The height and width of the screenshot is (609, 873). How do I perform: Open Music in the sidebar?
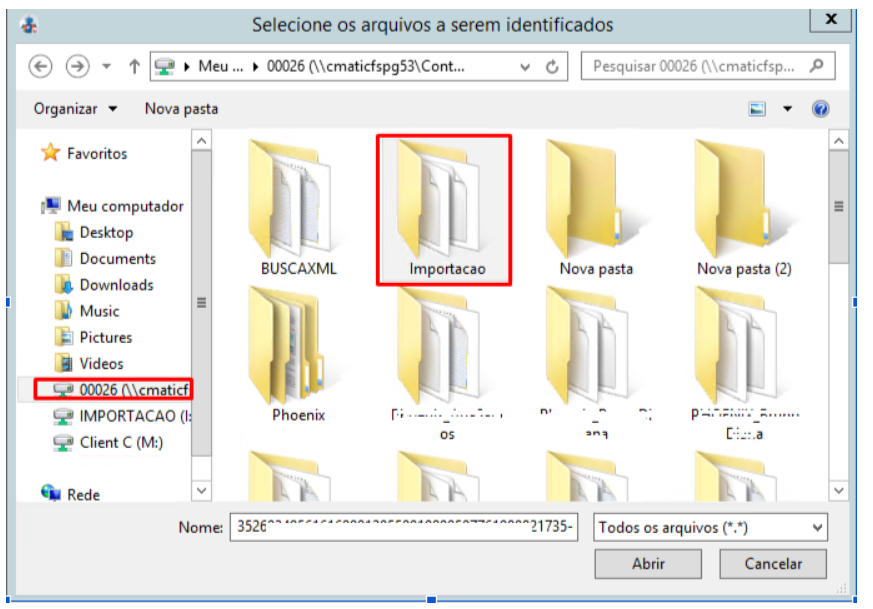(x=87, y=311)
